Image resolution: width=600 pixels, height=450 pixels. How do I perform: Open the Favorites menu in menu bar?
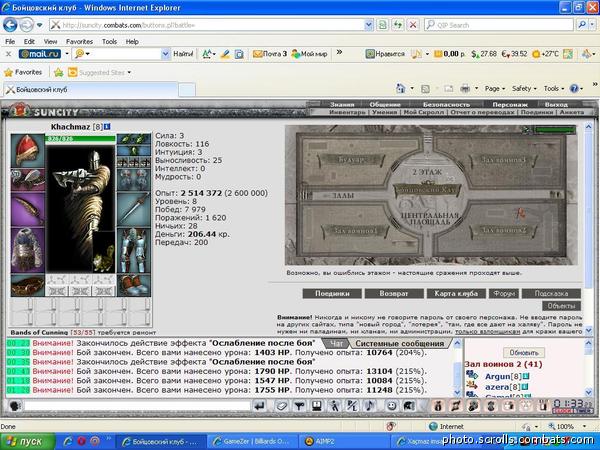coord(79,41)
